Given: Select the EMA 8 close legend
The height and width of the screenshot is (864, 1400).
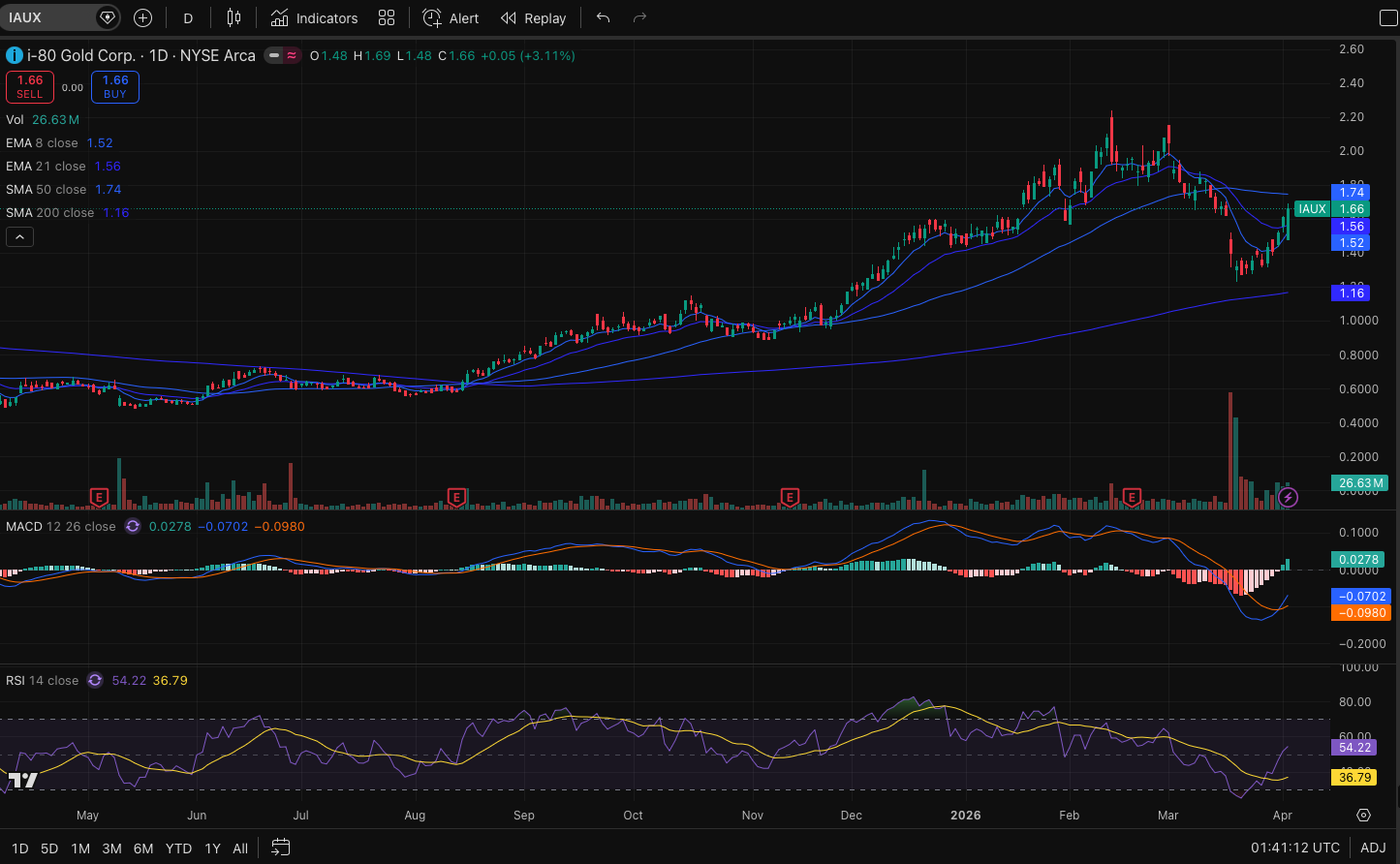Looking at the screenshot, I should (x=59, y=142).
